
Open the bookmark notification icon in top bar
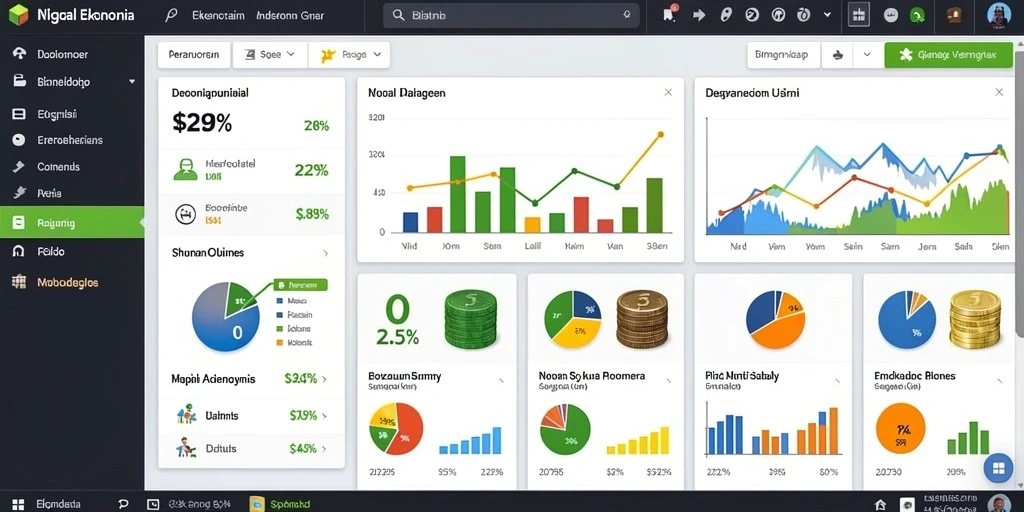669,14
